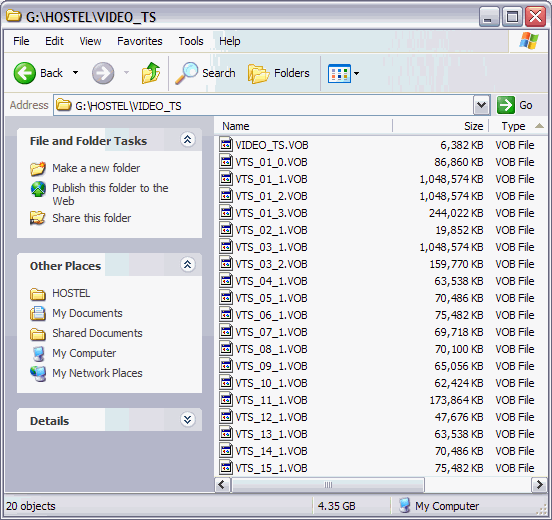The image size is (552, 520).
Task: Click the Share this folder link
Action: [x=92, y=218]
